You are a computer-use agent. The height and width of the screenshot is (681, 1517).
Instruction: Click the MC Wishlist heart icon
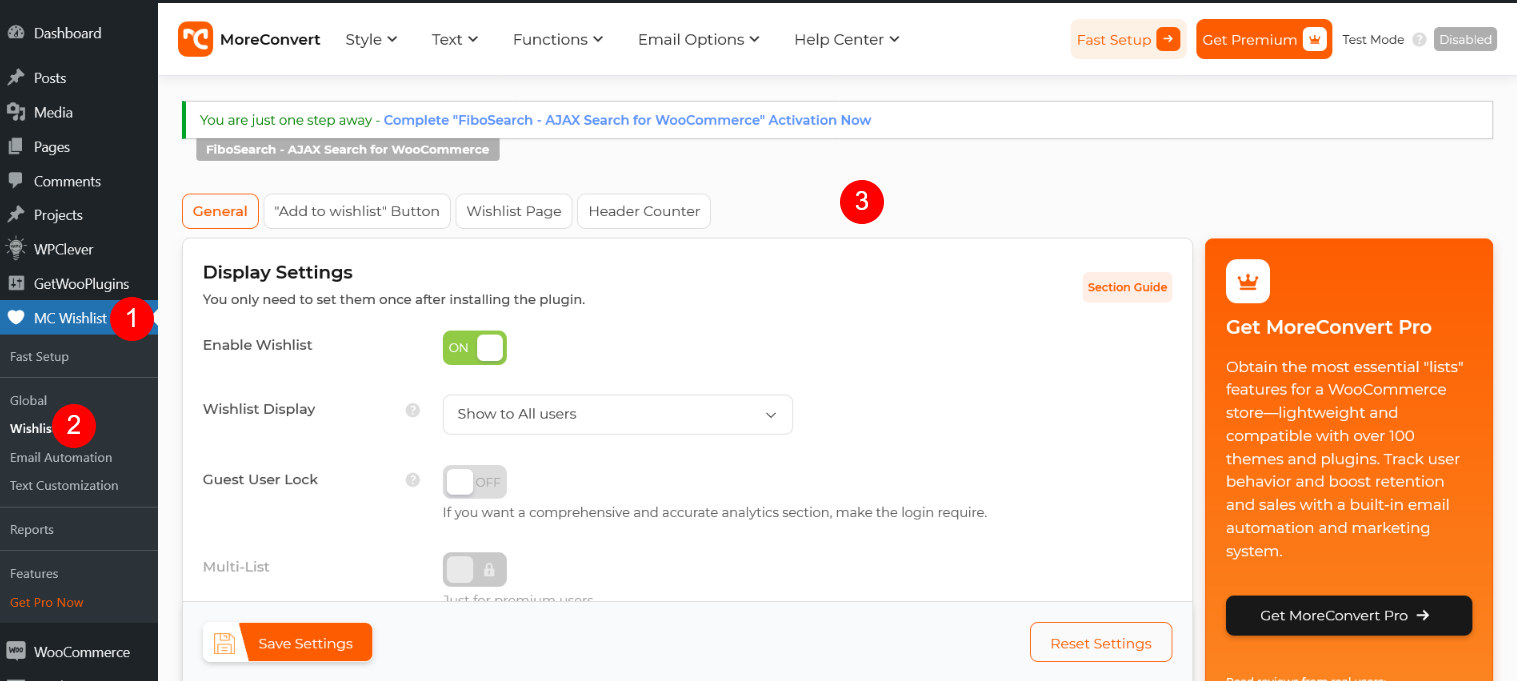15,318
